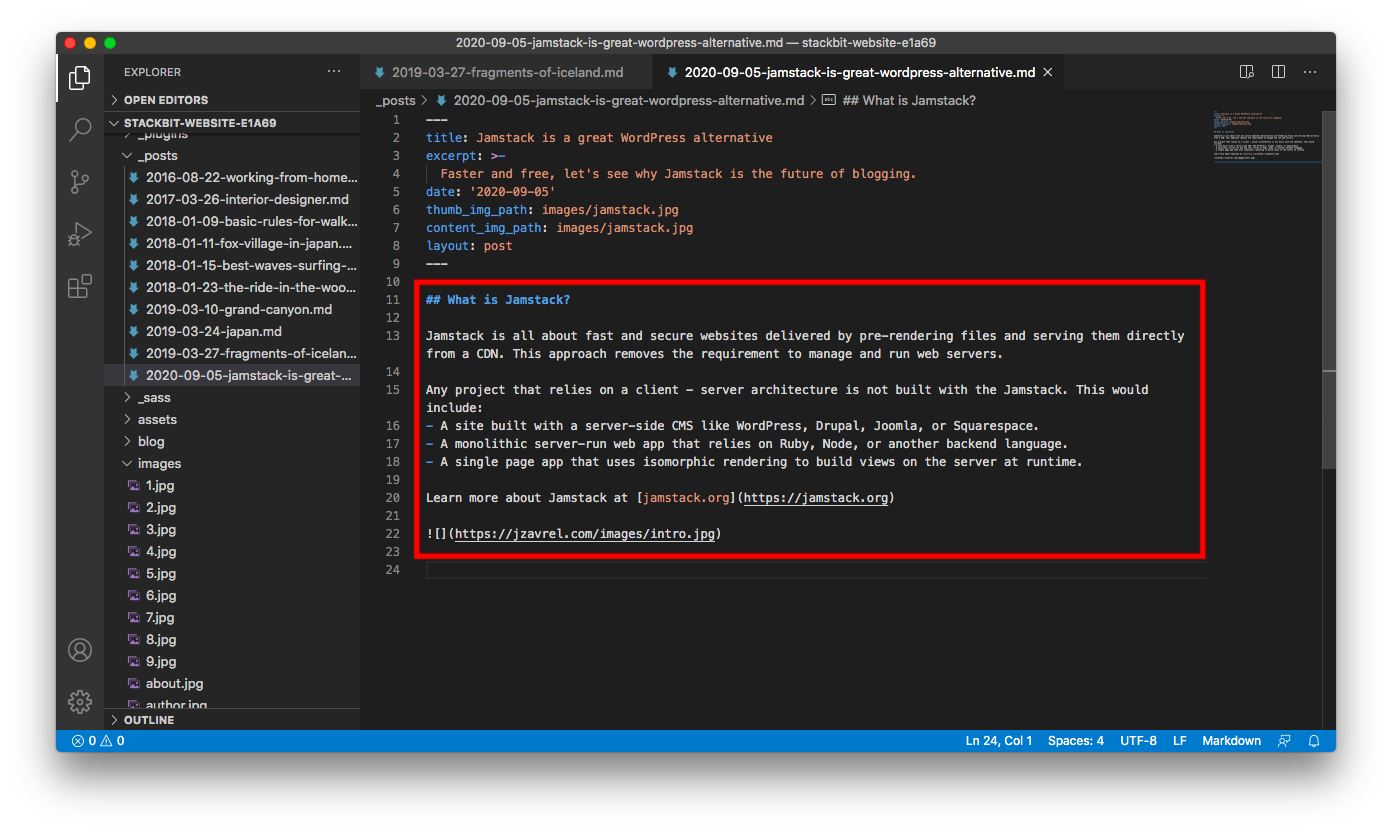Open the Run and Debug view
1392x832 pixels.
(x=80, y=234)
